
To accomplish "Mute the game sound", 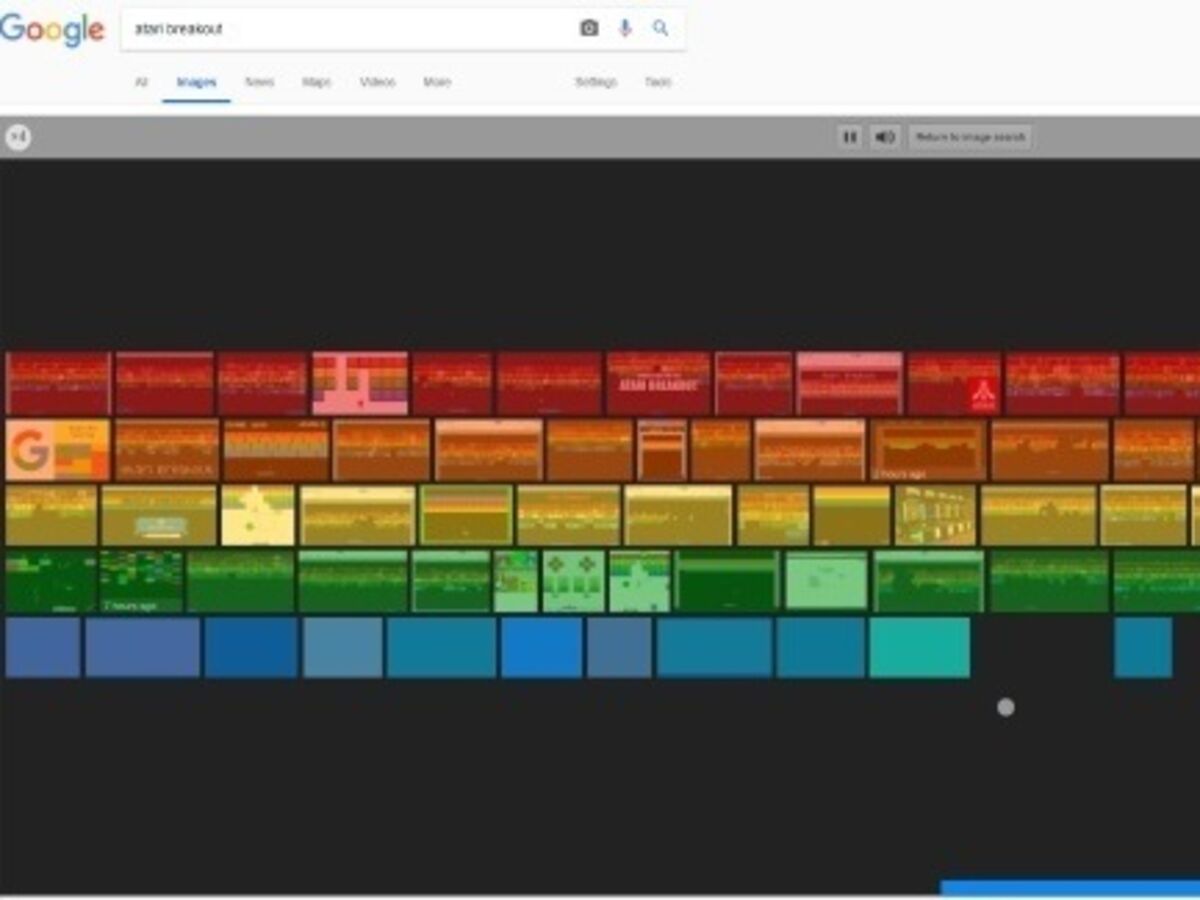I will 884,137.
